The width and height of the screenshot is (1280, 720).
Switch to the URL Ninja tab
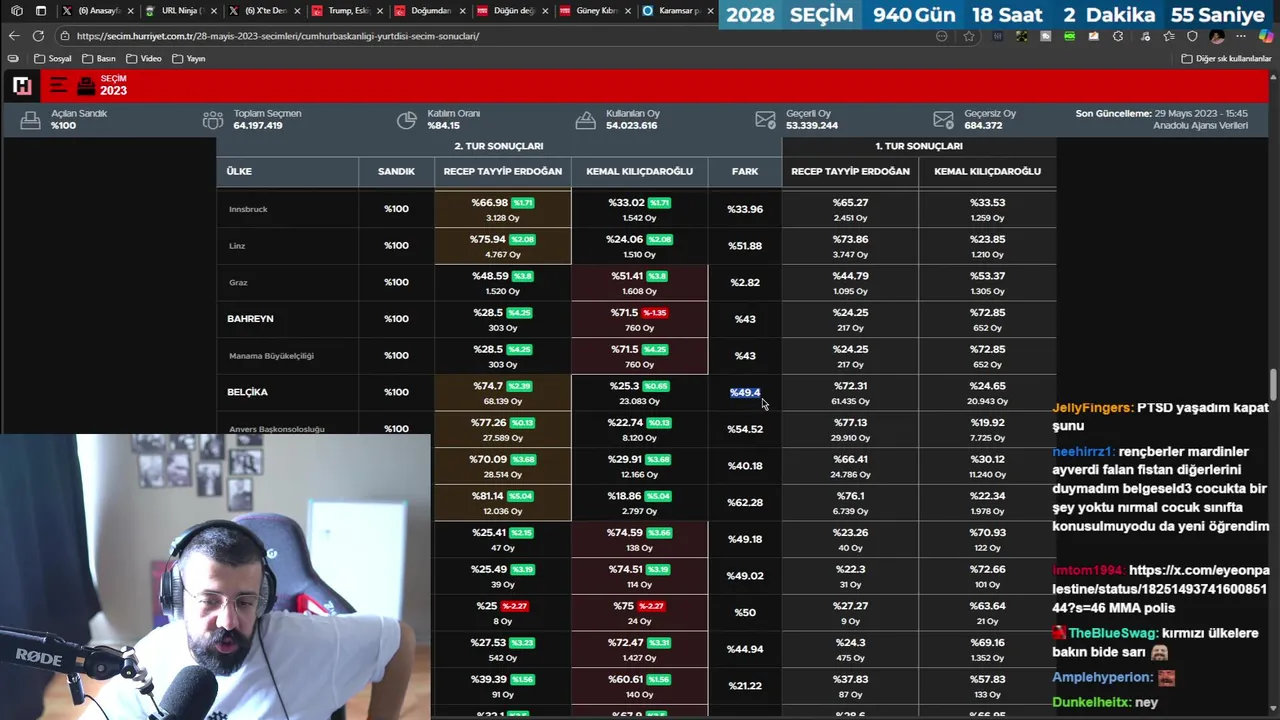(181, 11)
